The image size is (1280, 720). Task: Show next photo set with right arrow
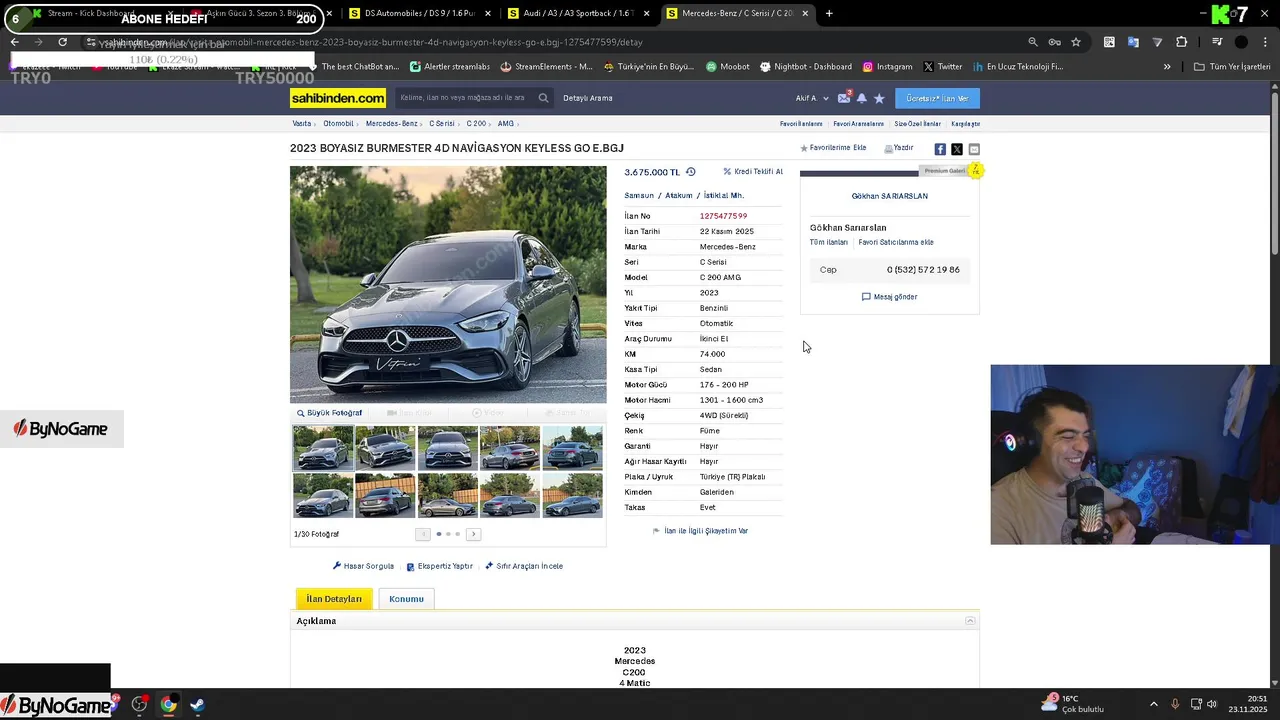(x=474, y=534)
